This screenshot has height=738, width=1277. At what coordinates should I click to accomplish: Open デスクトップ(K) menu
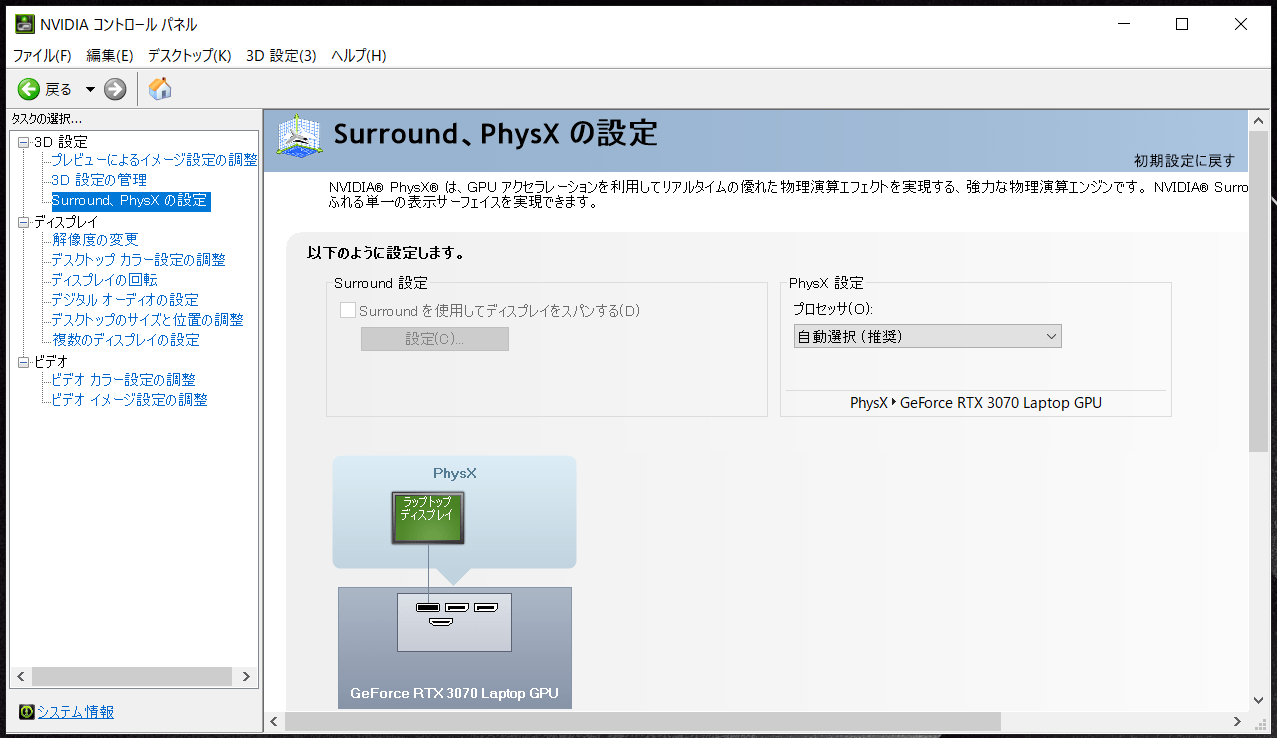tap(189, 56)
